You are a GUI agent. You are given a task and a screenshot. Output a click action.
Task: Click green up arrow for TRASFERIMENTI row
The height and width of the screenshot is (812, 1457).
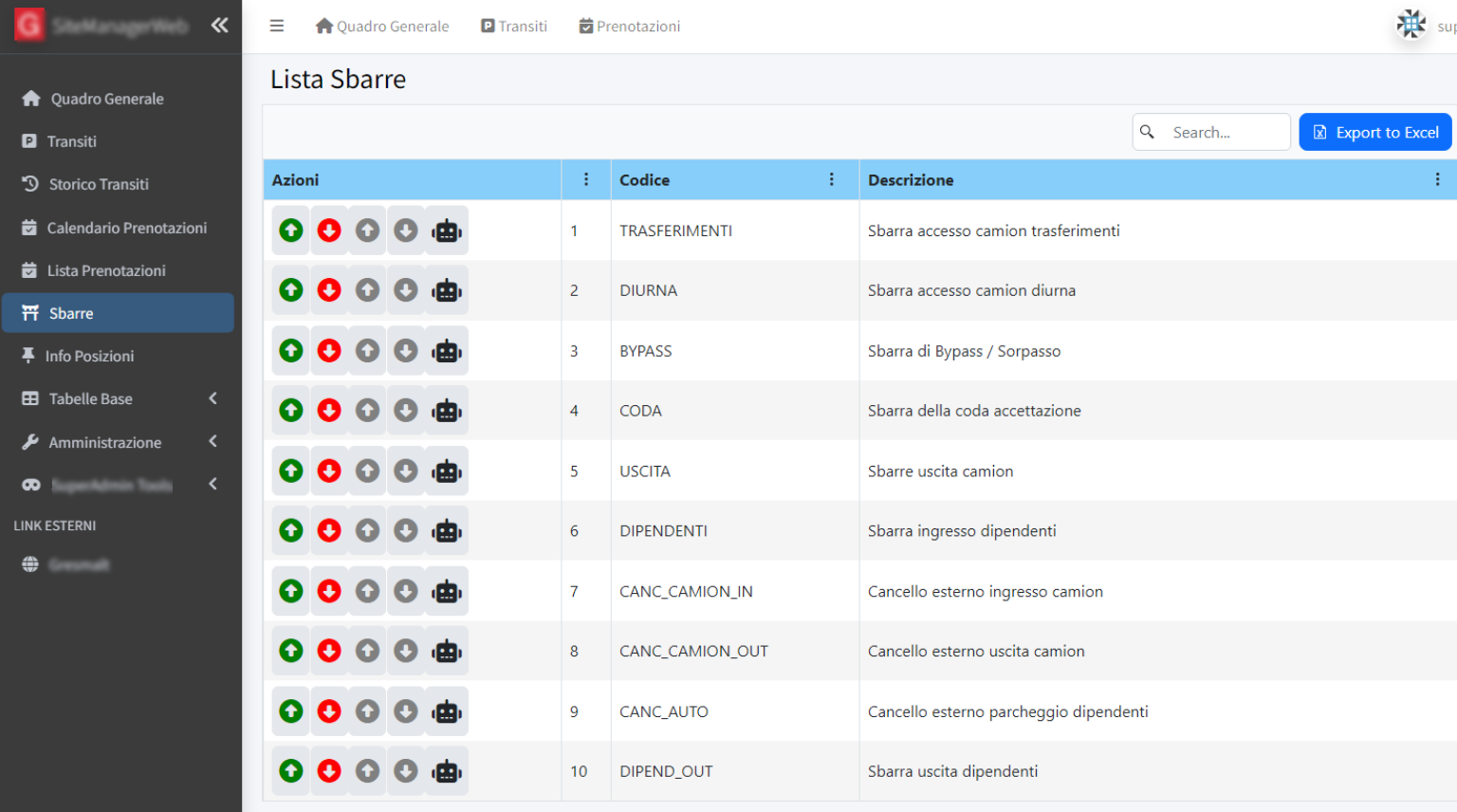point(291,231)
